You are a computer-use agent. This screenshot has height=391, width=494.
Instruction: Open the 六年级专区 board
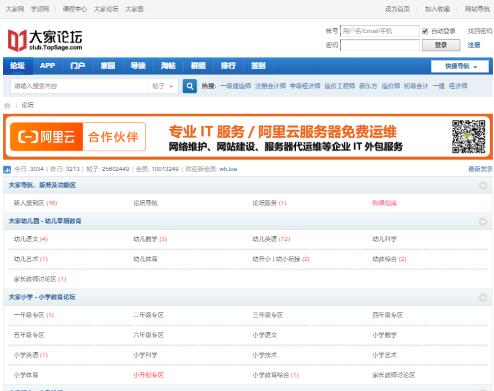[149, 335]
